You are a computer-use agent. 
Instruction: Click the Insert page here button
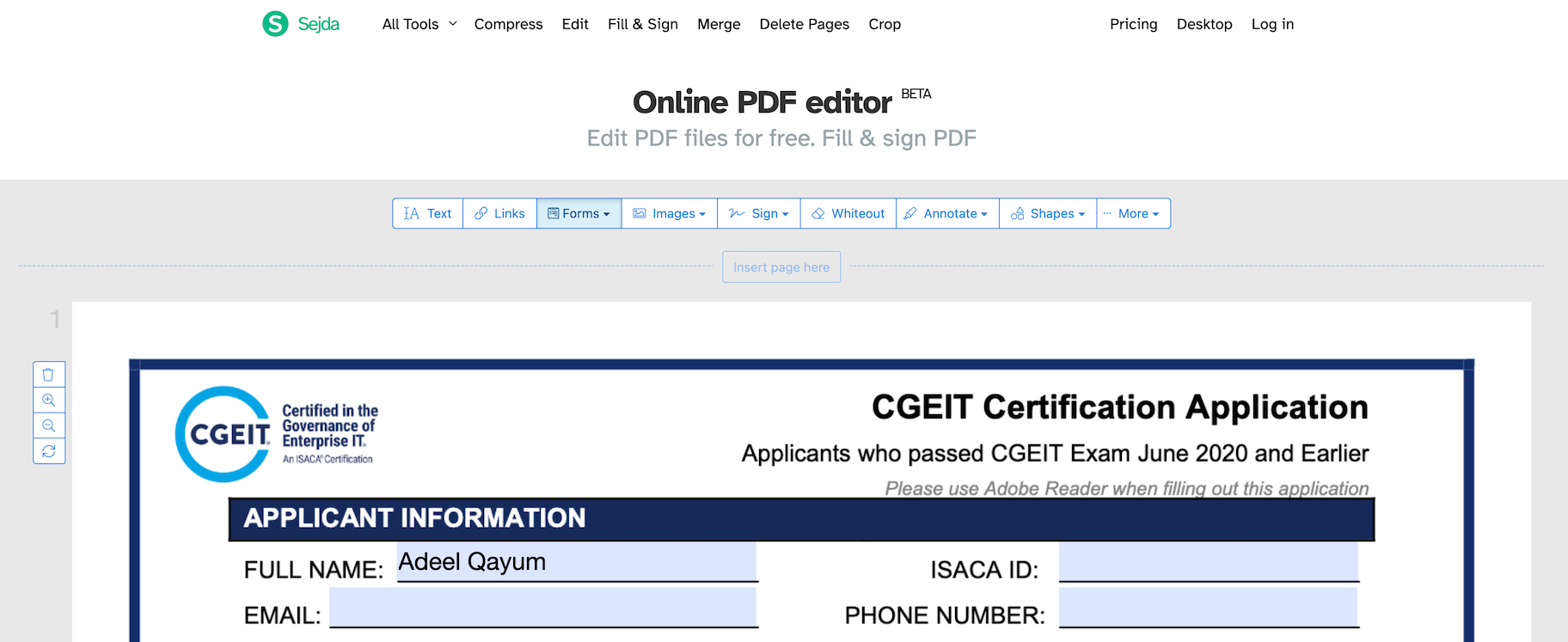coord(781,267)
